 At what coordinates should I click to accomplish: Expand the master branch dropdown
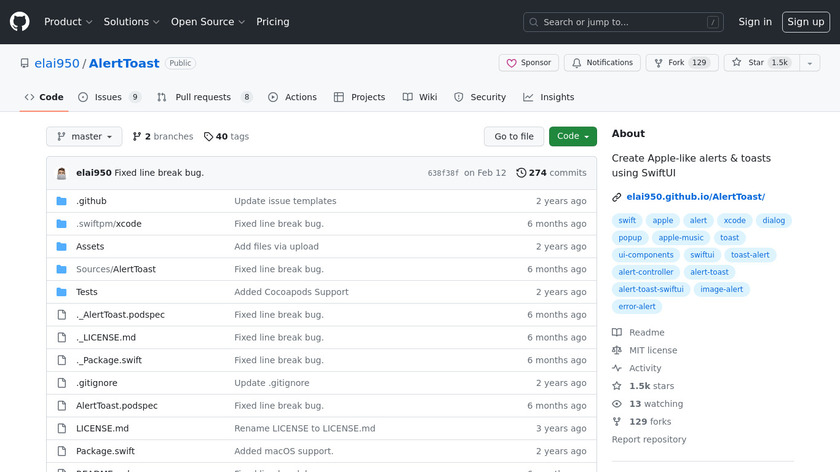pos(84,137)
